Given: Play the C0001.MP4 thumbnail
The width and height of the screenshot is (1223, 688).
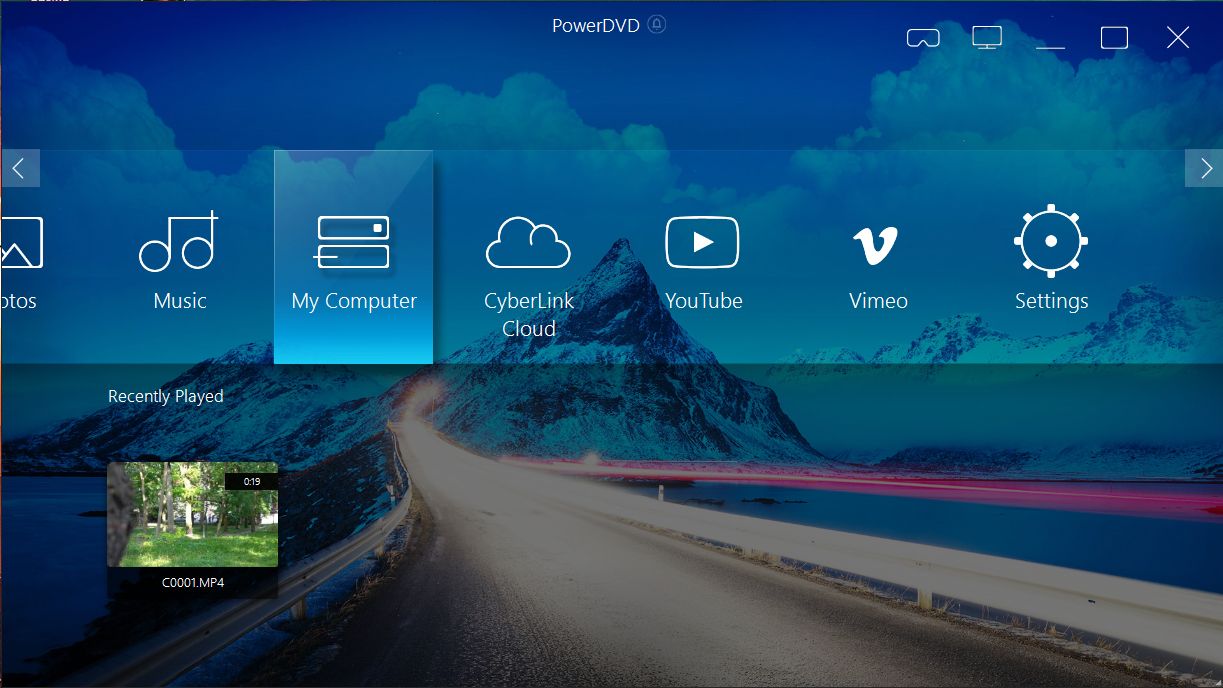Looking at the screenshot, I should (193, 514).
